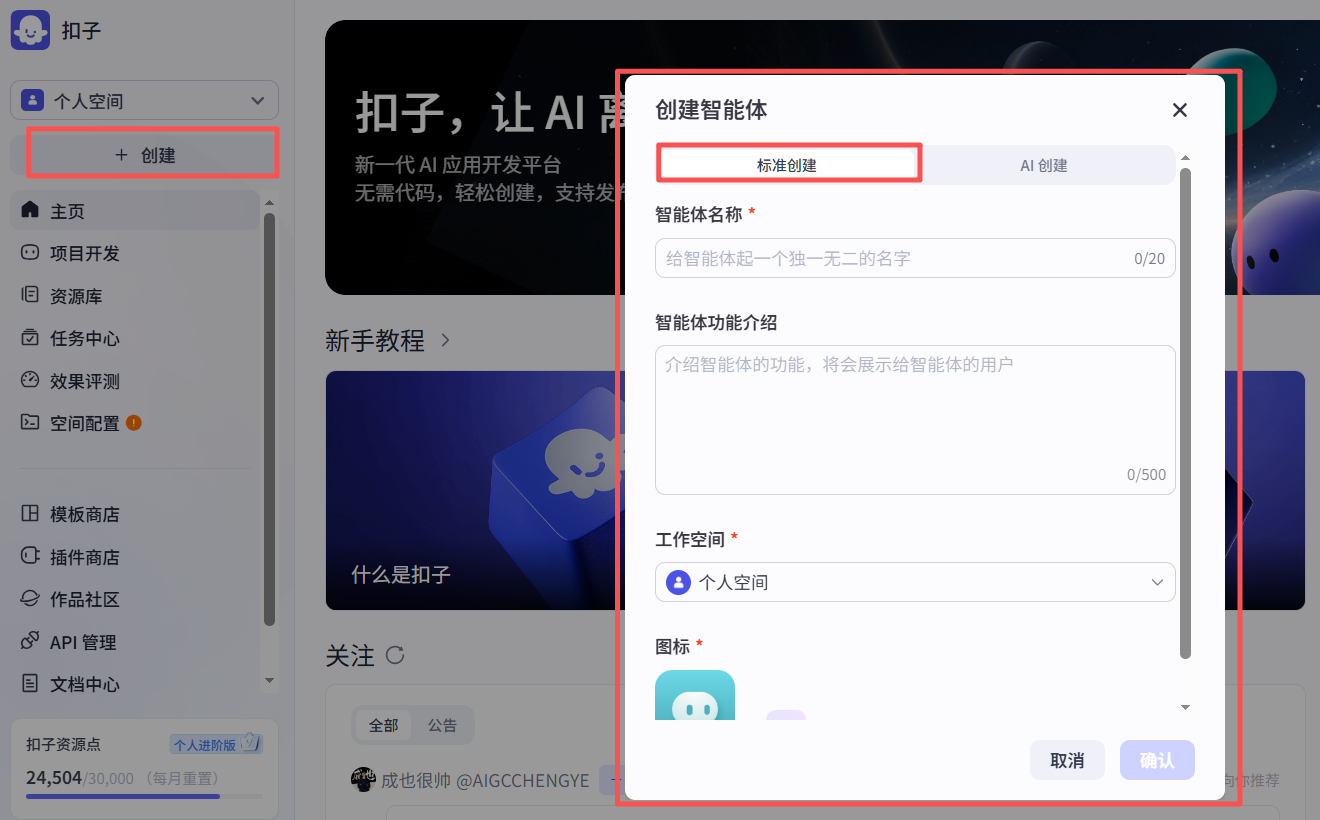Image resolution: width=1320 pixels, height=820 pixels.
Task: Click the dialog scroll-down arrow
Action: (x=1186, y=707)
